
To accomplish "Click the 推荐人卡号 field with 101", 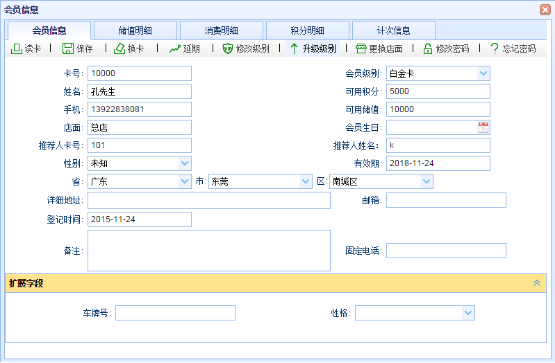I will click(x=139, y=145).
